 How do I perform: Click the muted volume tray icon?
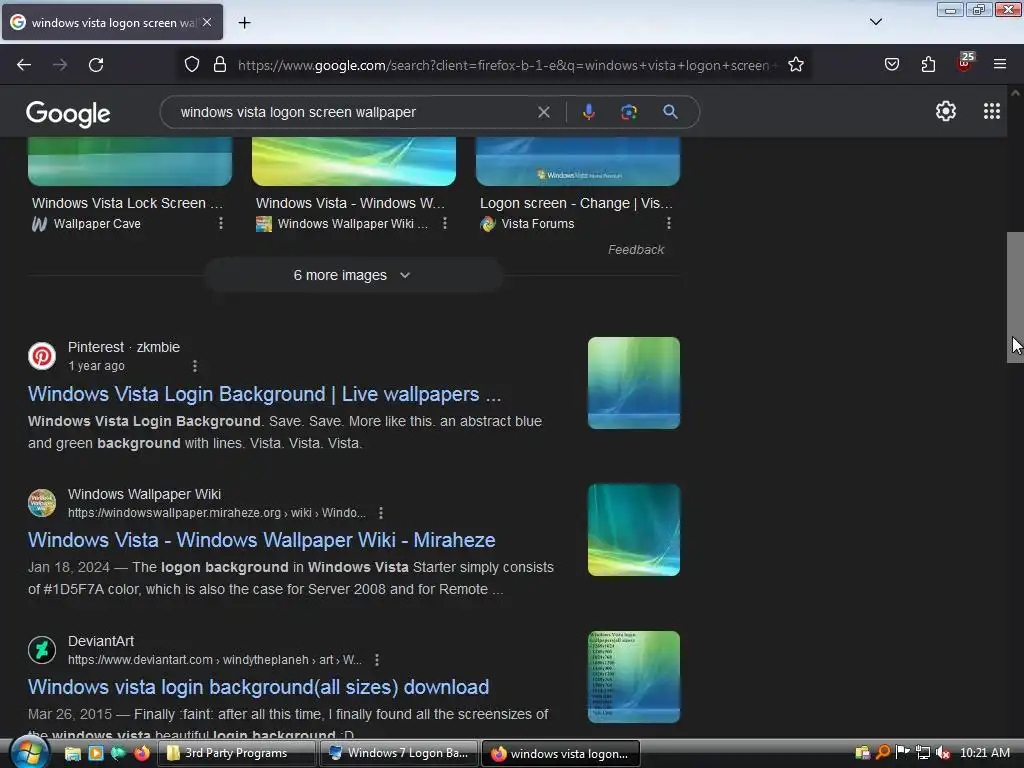click(942, 753)
